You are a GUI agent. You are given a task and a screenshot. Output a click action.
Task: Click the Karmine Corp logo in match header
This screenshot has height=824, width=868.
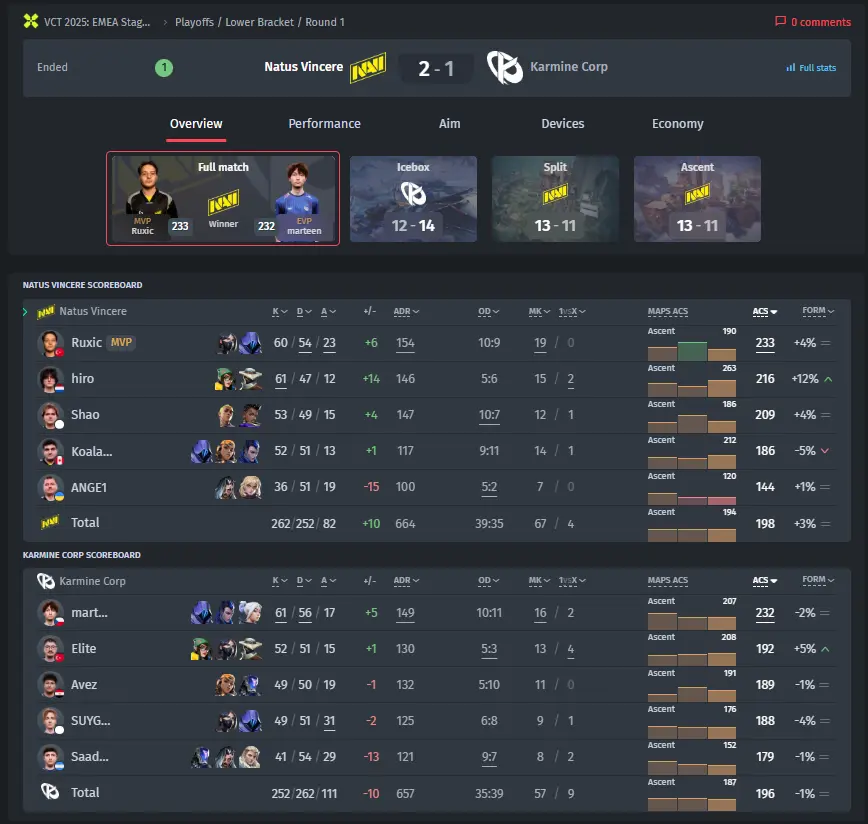click(504, 68)
